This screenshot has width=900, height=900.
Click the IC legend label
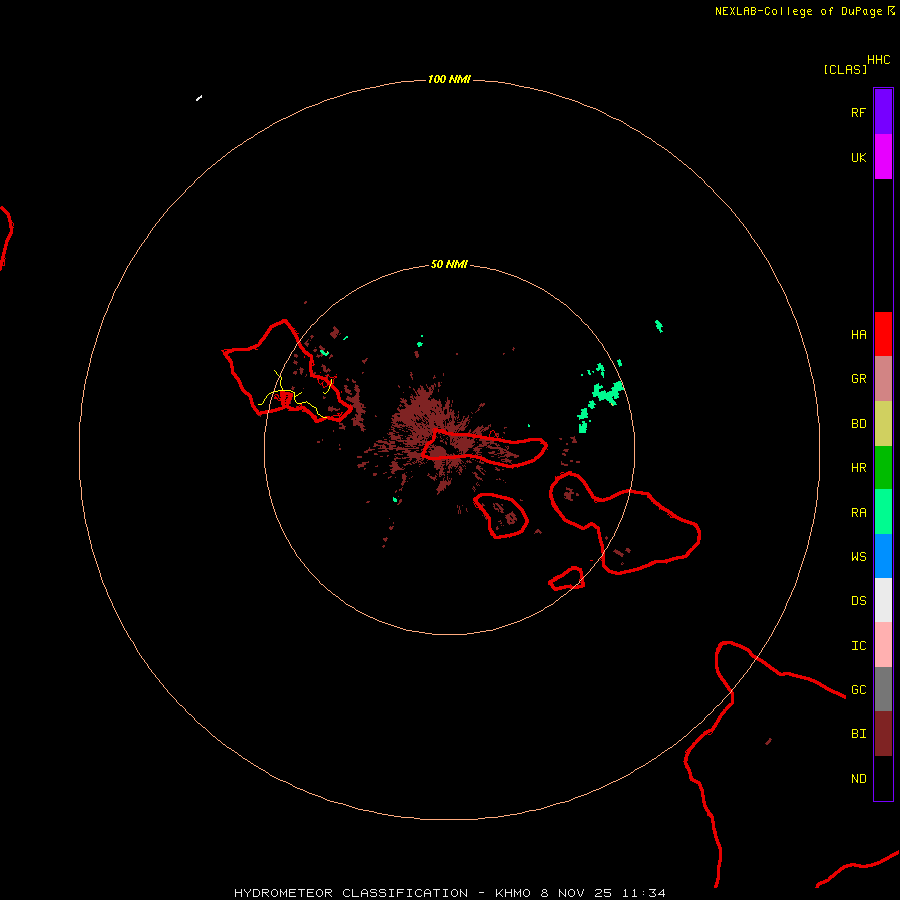858,646
